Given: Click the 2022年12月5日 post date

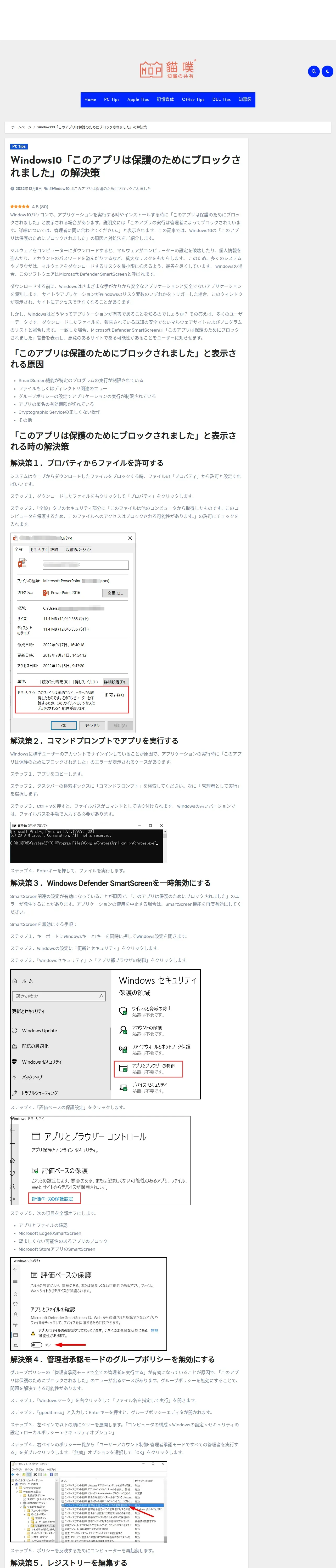Looking at the screenshot, I should pyautogui.click(x=29, y=189).
